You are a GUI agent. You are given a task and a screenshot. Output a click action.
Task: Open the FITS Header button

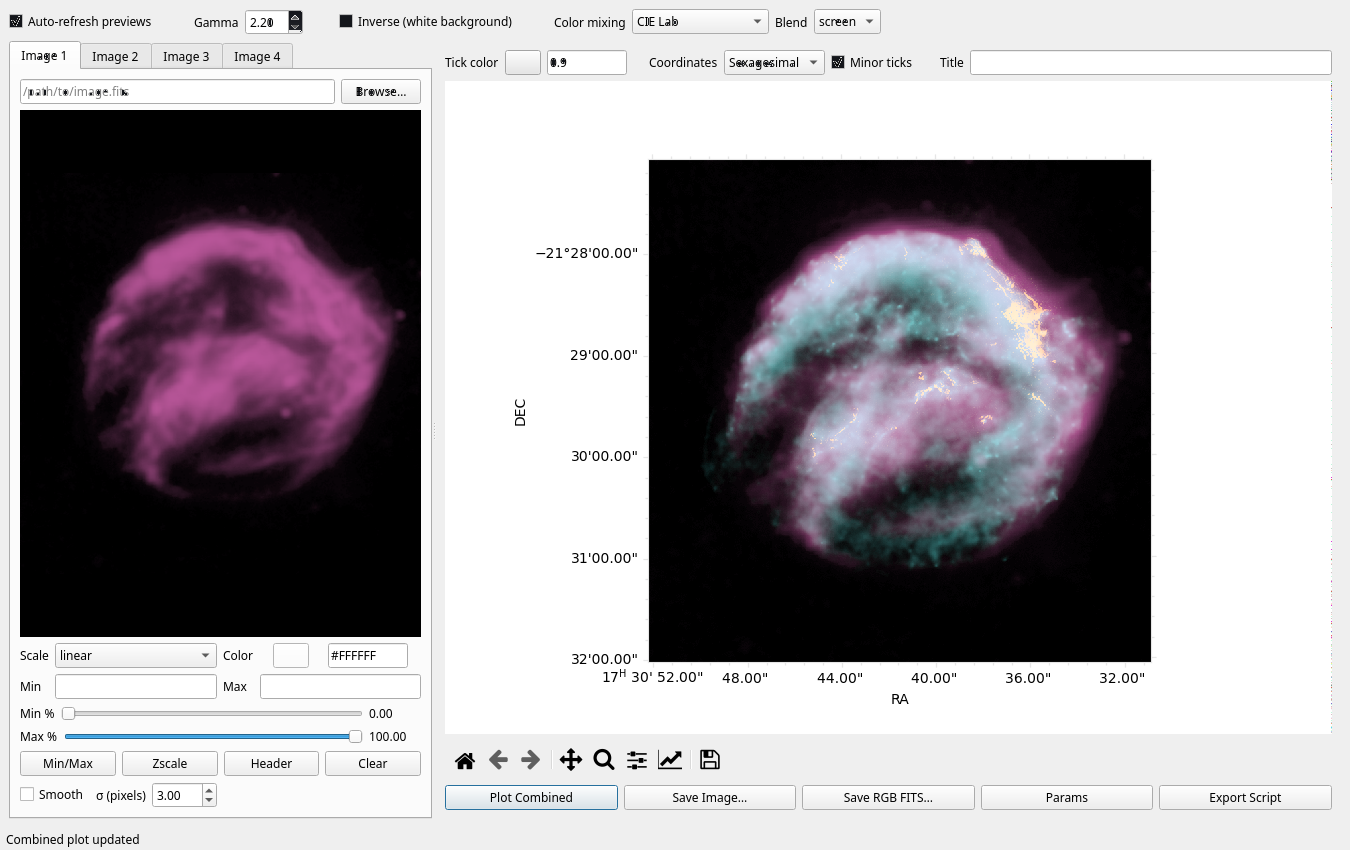(x=271, y=763)
